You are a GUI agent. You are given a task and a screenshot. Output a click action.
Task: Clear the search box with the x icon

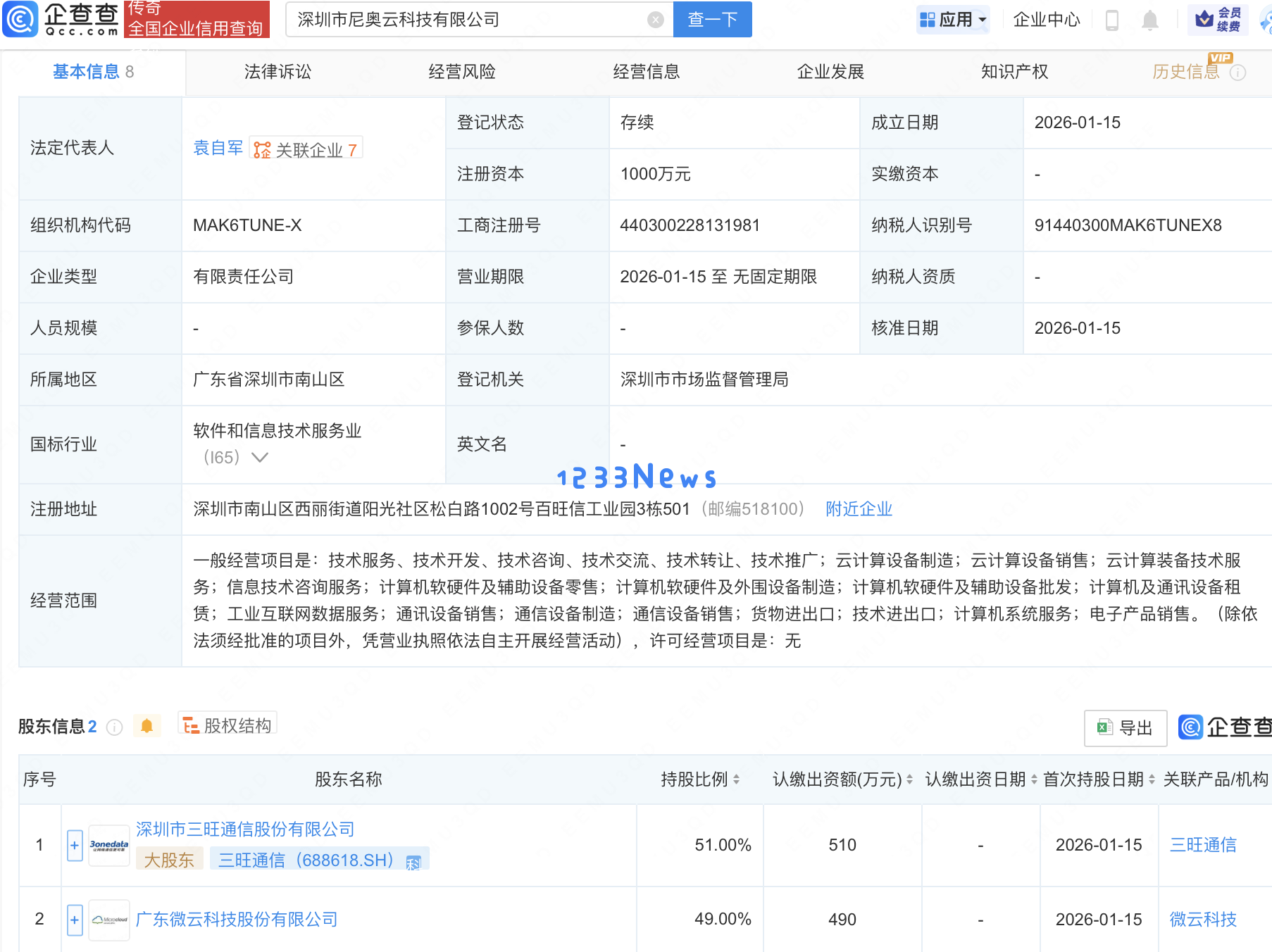[x=656, y=20]
